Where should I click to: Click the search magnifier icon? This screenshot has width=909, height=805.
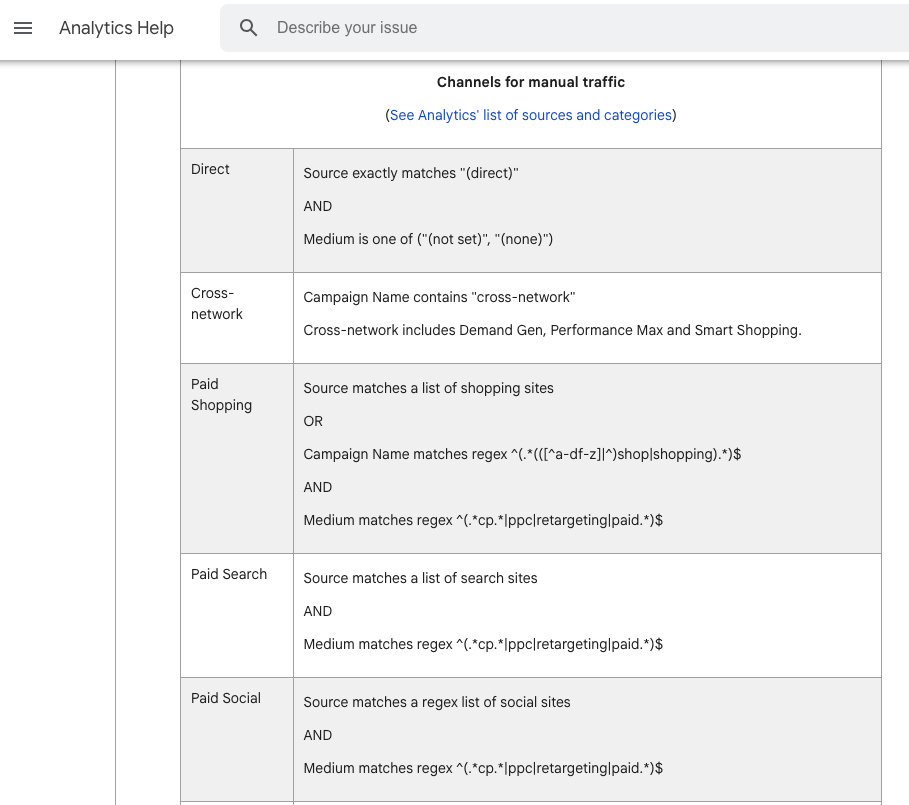[x=249, y=28]
